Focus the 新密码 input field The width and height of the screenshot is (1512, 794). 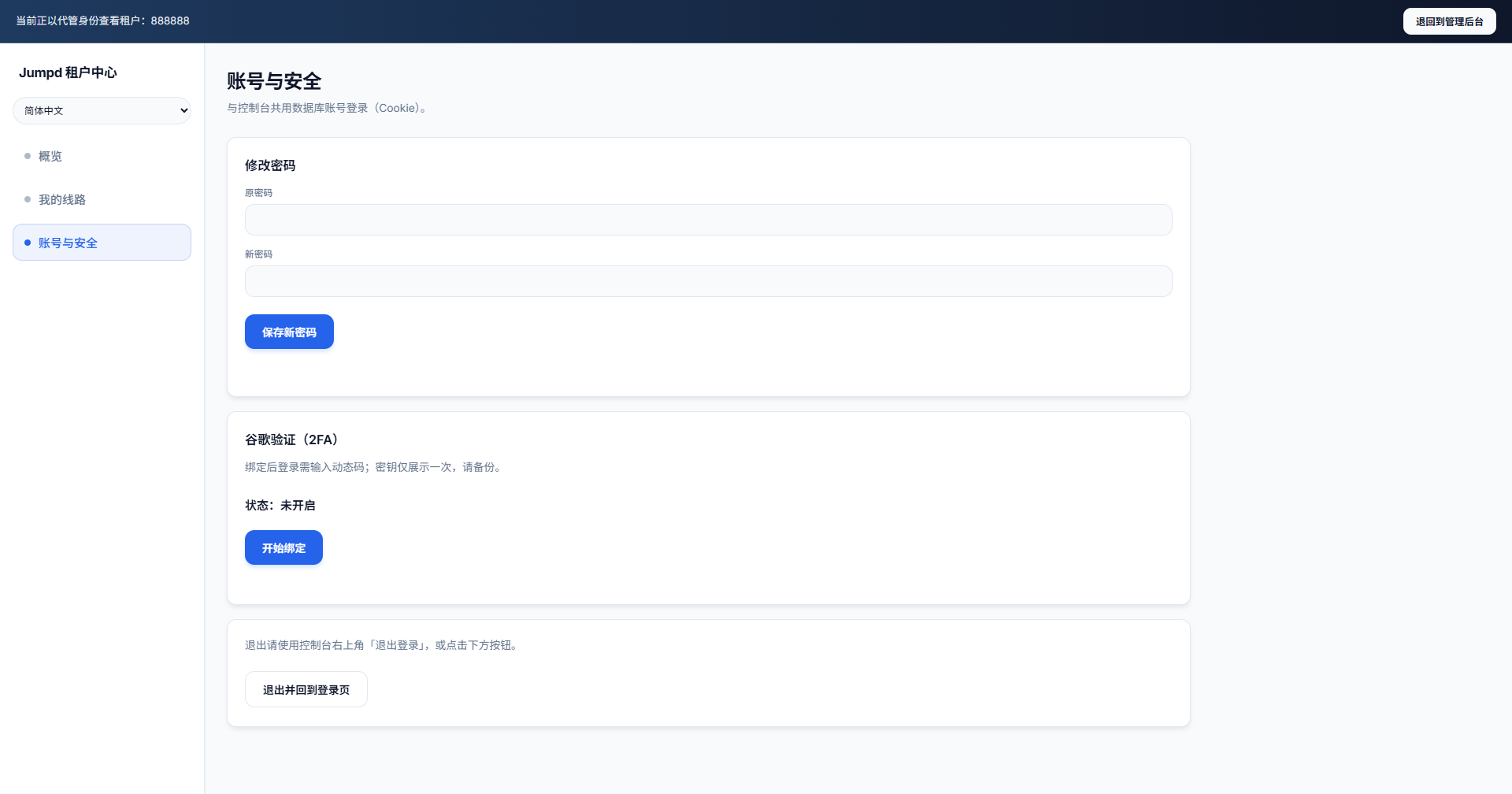click(708, 281)
